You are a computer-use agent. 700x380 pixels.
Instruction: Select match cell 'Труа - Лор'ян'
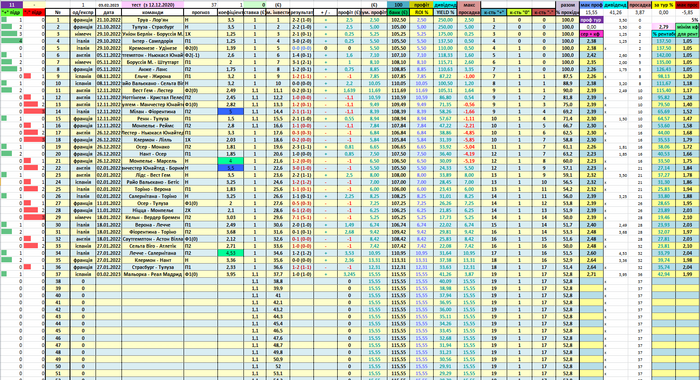(152, 20)
